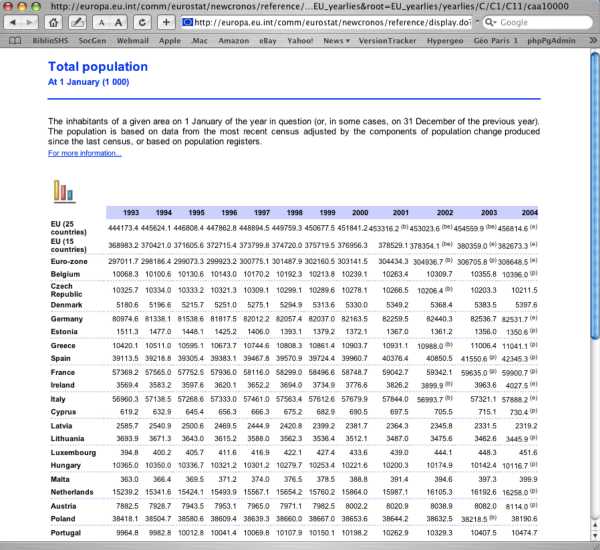Screen dimensions: 600x550
Task: Show more bookmarks via double chevron
Action: (x=593, y=40)
